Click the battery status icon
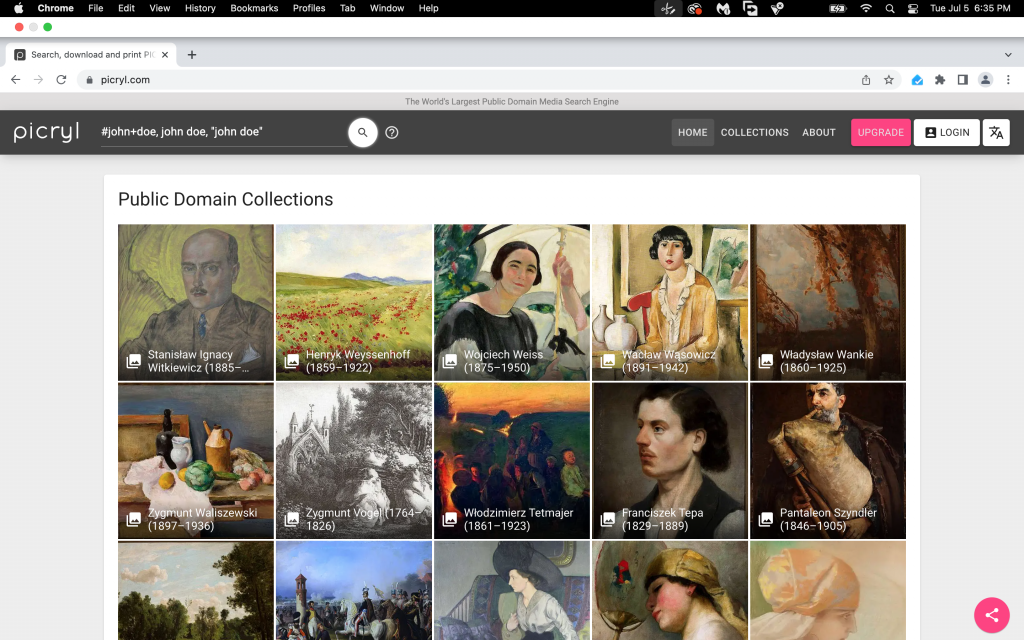The image size is (1024, 640). tap(838, 8)
